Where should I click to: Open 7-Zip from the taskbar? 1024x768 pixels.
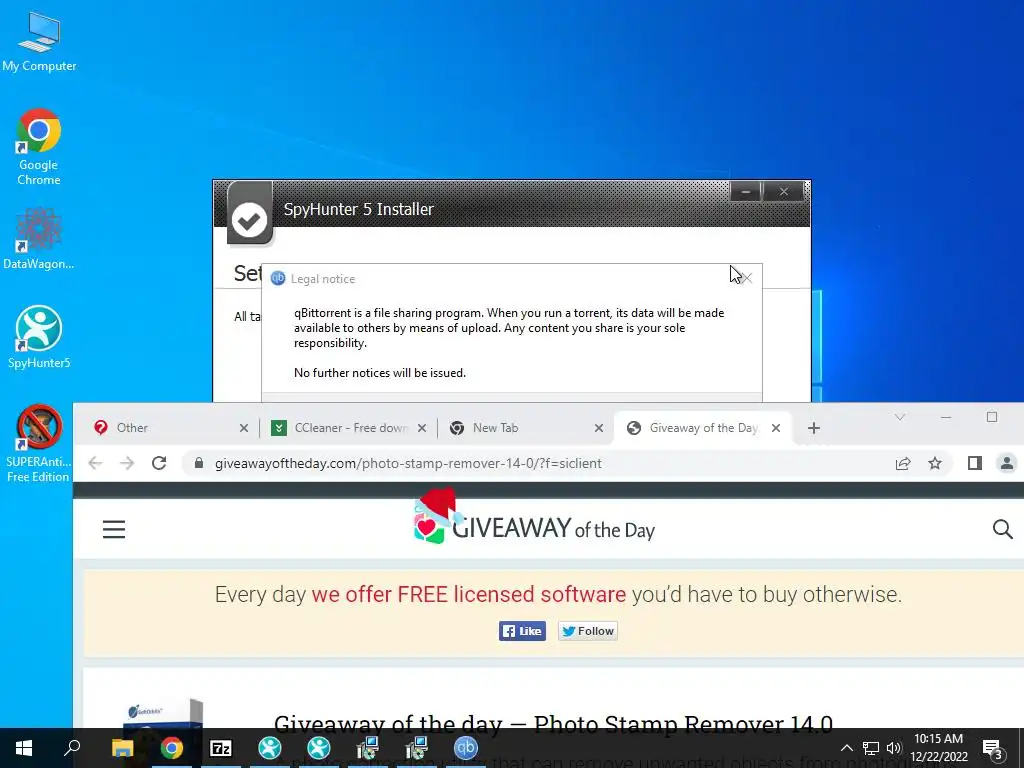click(x=221, y=748)
